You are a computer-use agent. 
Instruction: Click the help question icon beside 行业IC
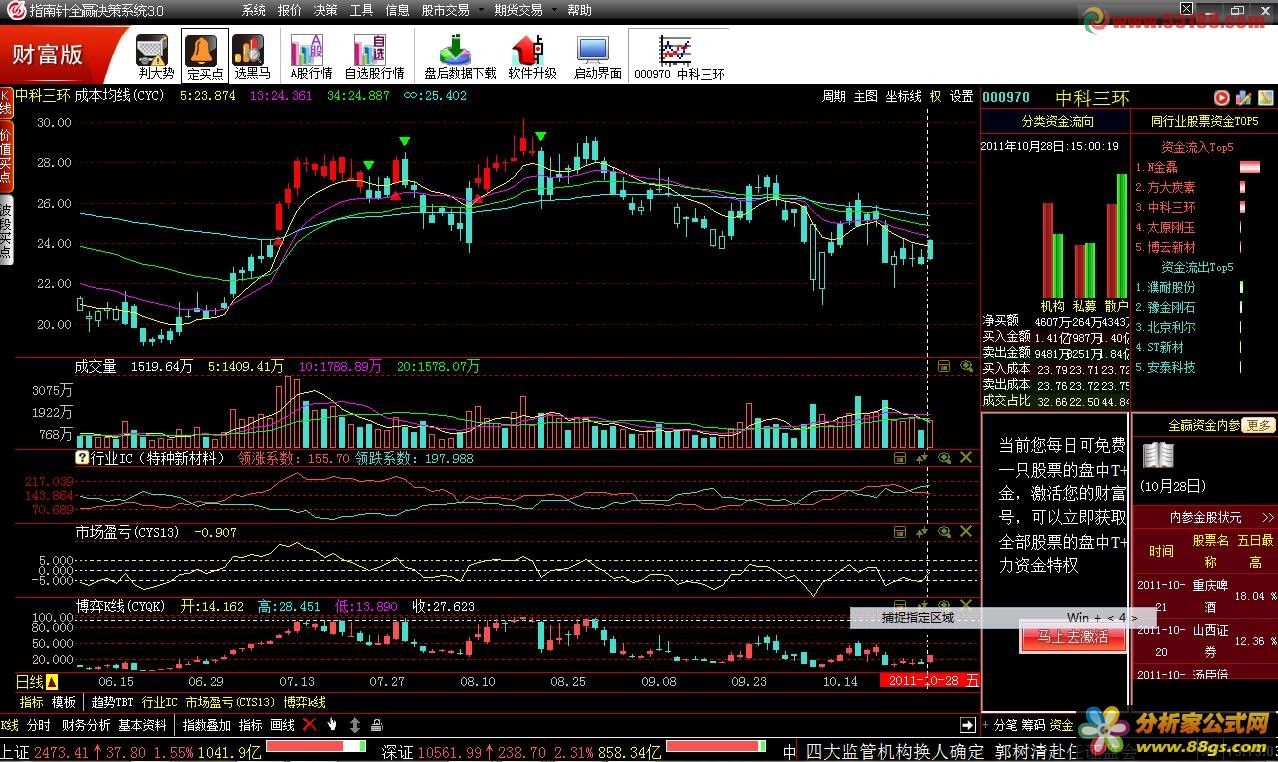click(x=82, y=458)
